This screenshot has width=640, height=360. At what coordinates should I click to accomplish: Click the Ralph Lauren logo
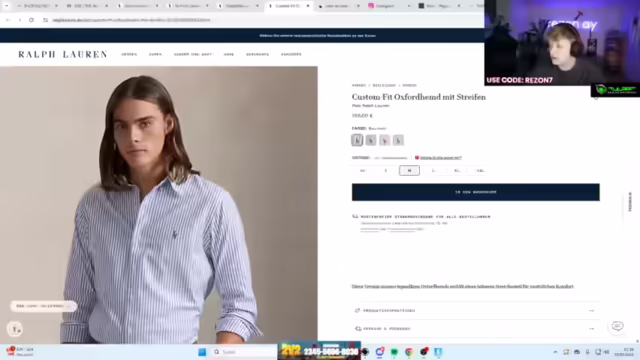63,54
